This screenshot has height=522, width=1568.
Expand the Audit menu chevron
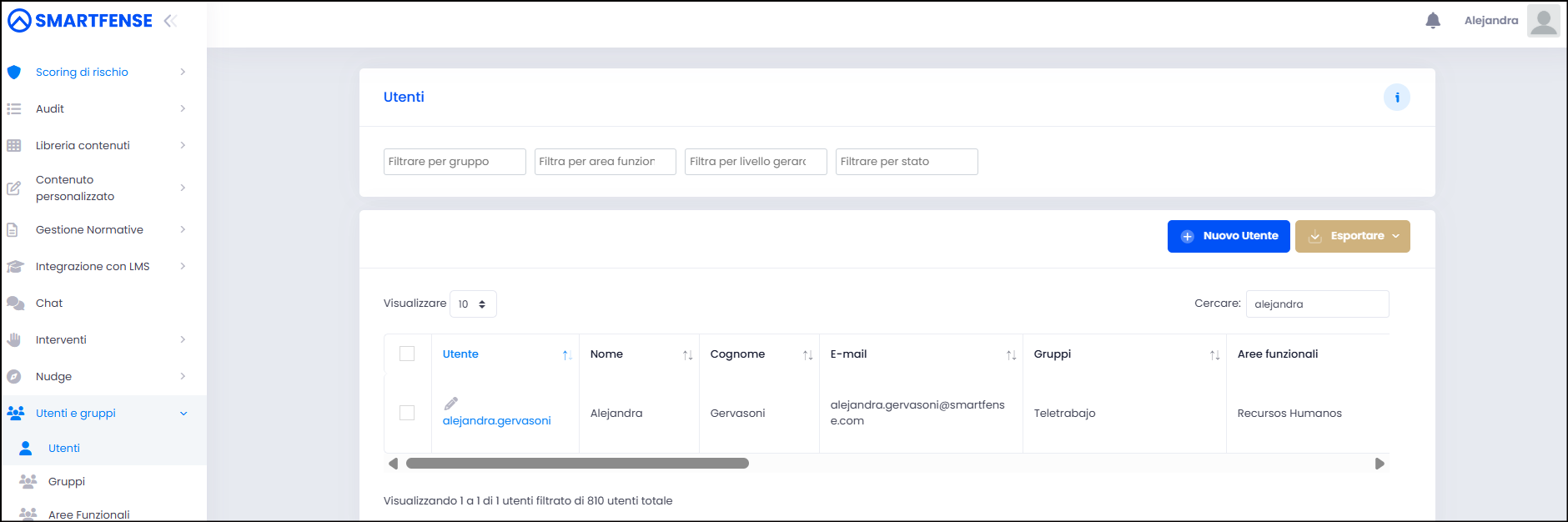(x=183, y=109)
